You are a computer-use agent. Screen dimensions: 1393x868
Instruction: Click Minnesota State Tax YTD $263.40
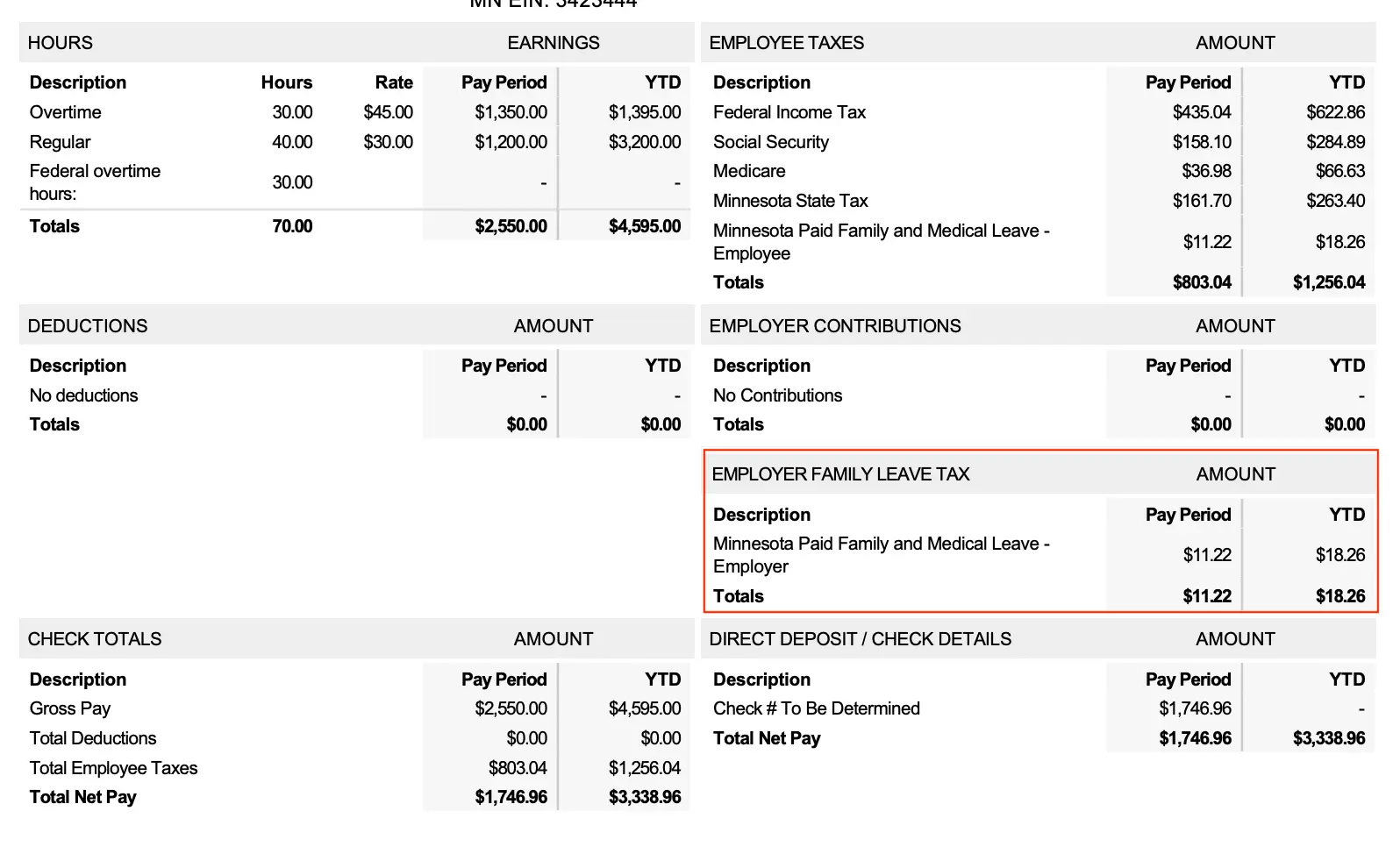[x=1335, y=201]
